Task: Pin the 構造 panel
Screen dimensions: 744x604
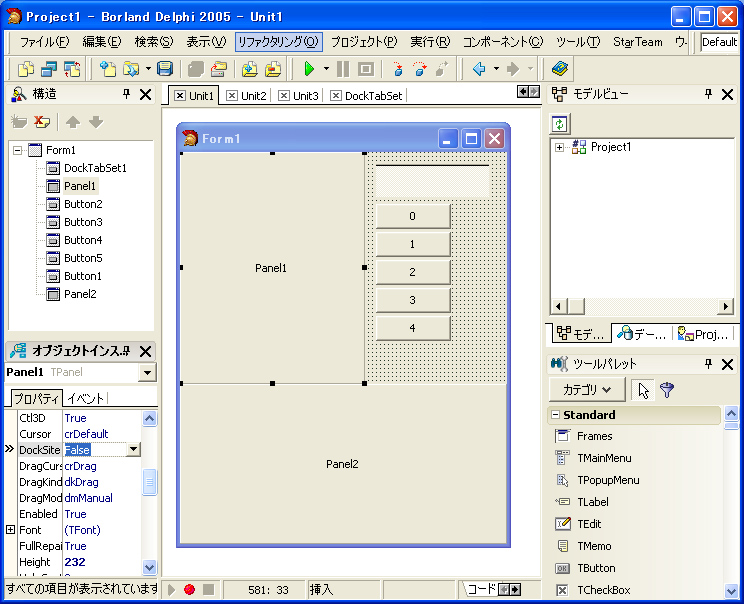Action: 126,94
